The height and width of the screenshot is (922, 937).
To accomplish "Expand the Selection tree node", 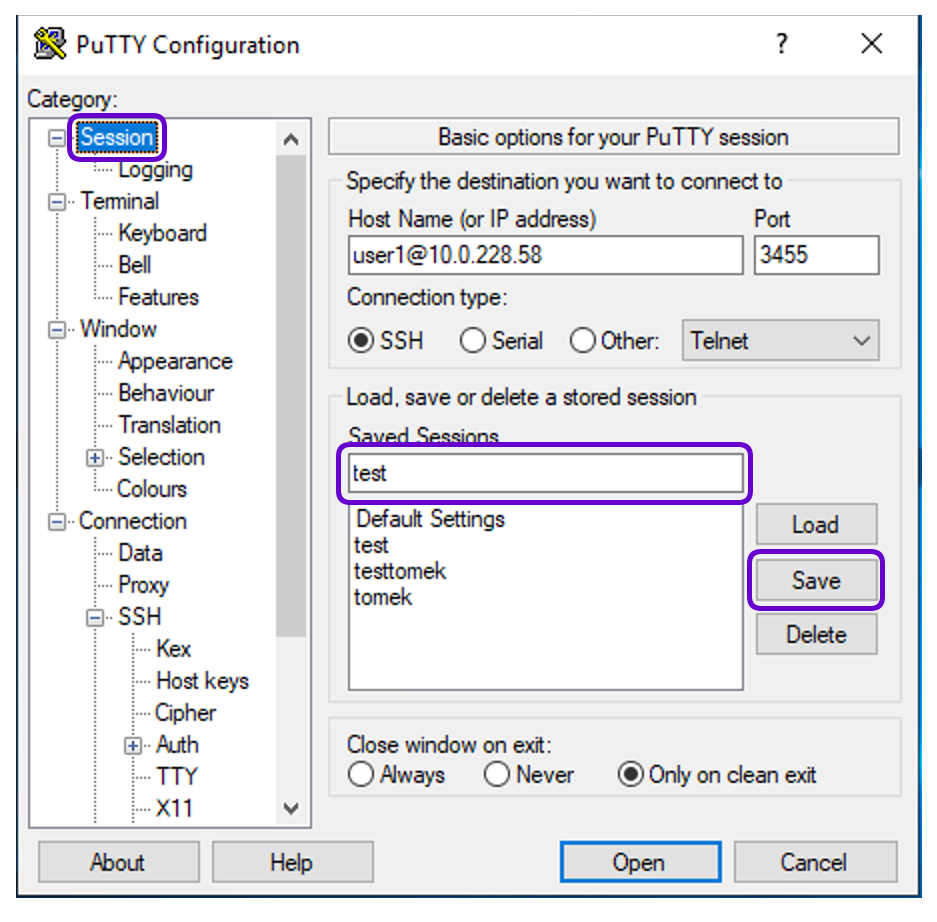I will (96, 458).
